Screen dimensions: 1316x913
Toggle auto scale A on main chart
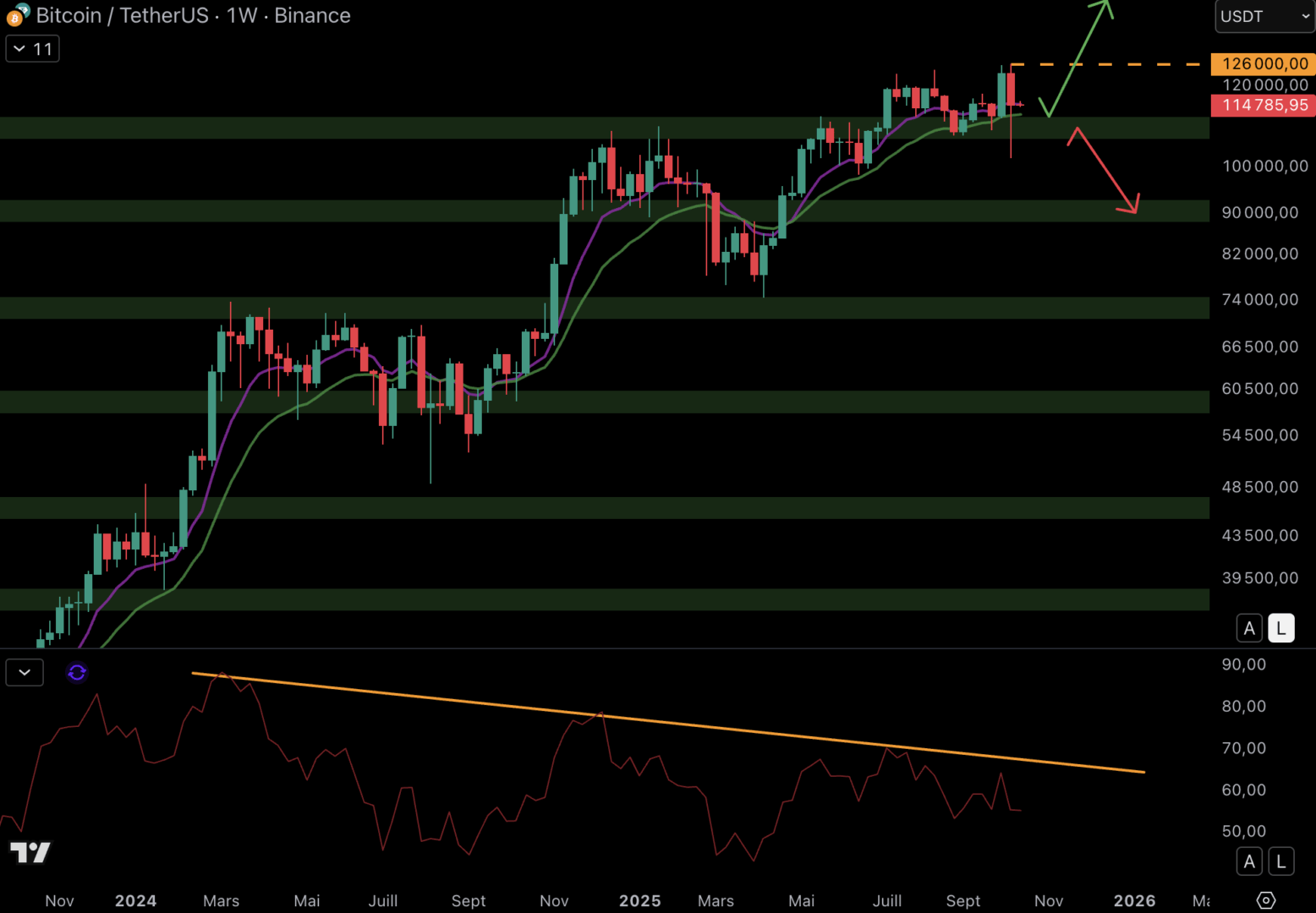tap(1249, 628)
